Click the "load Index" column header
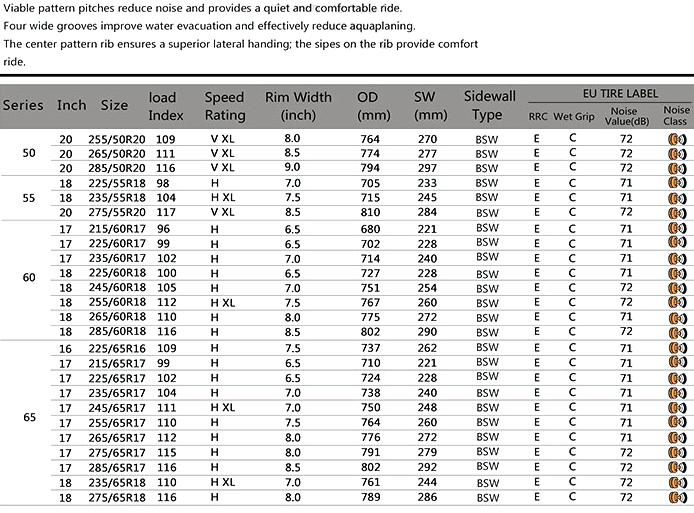Viewport: 694px width, 513px height. pos(166,106)
